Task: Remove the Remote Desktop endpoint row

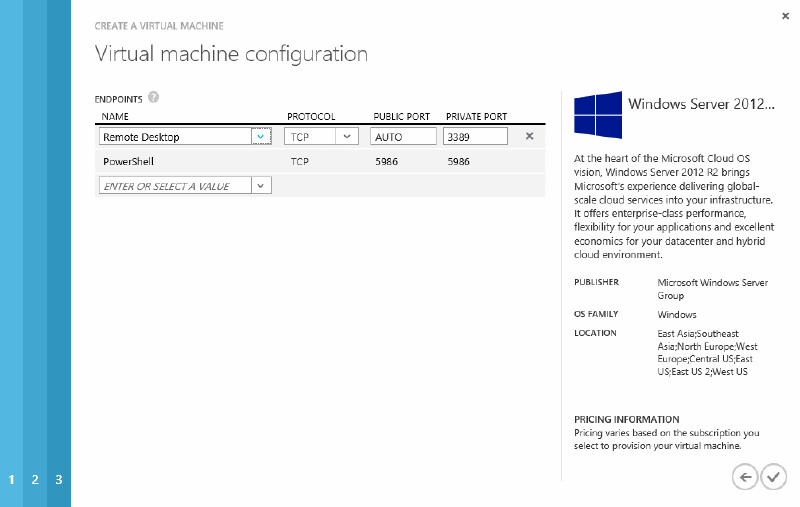Action: coord(530,136)
